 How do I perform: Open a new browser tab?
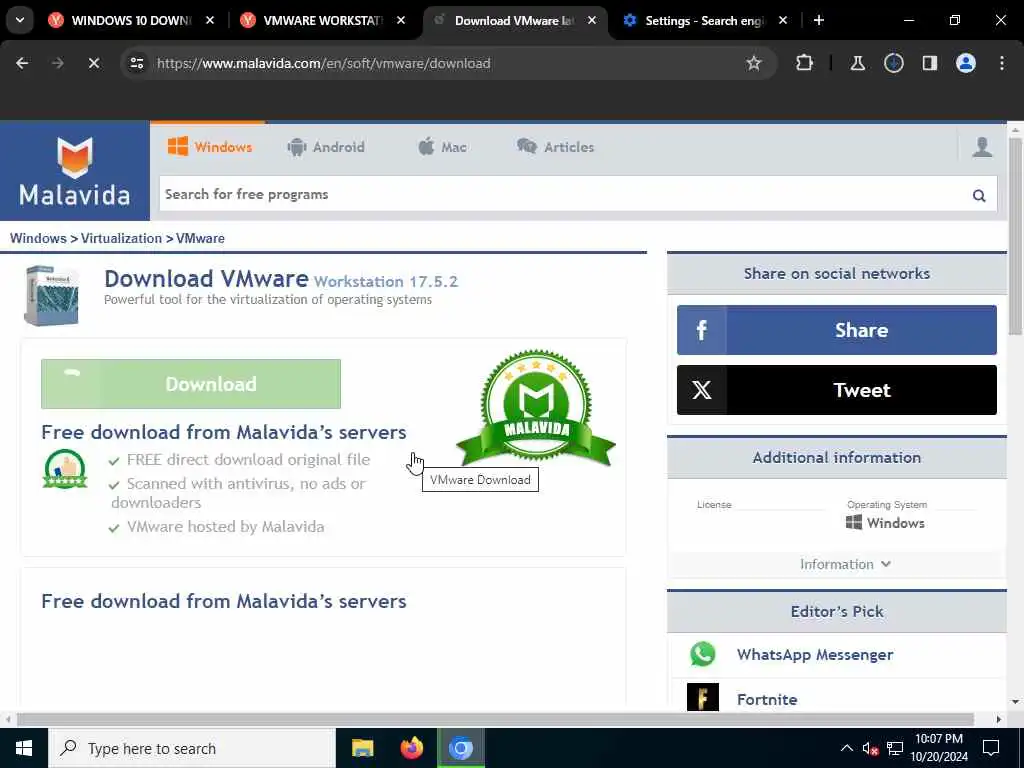819,20
